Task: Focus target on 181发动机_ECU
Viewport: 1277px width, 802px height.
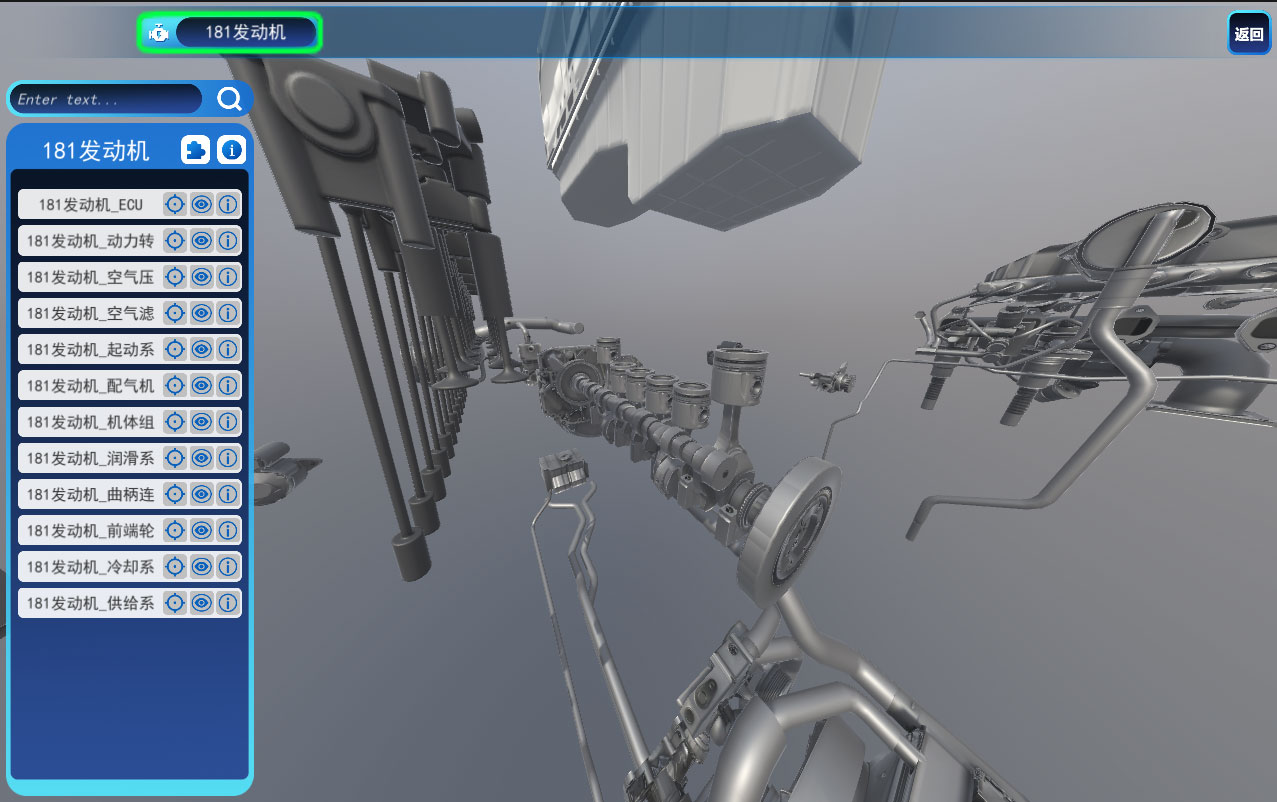Action: [175, 205]
